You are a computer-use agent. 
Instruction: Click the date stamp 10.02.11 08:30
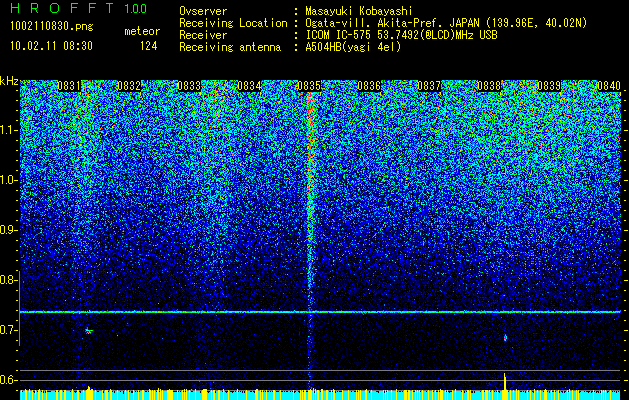[51, 46]
